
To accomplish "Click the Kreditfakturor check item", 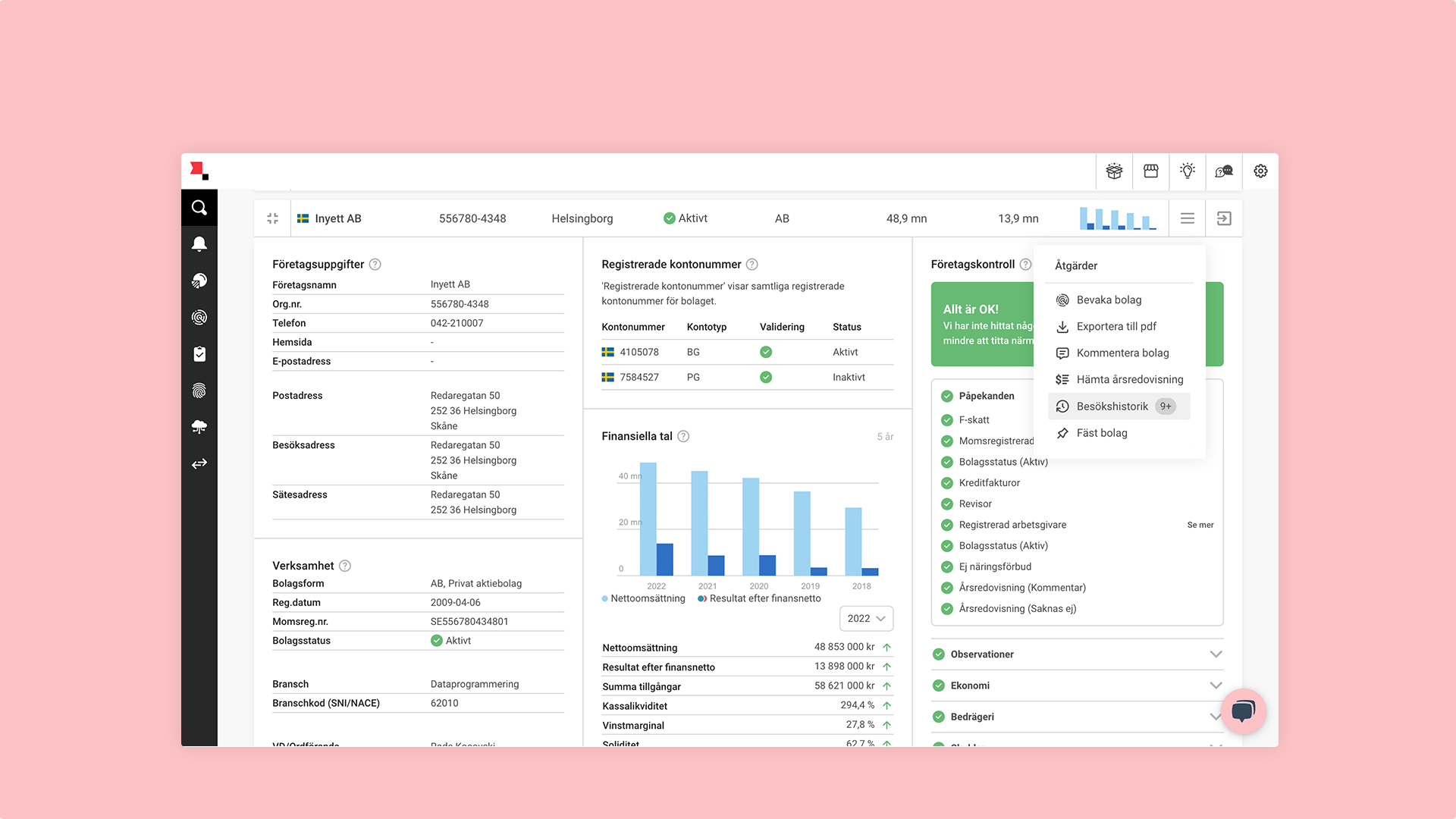I will click(989, 483).
